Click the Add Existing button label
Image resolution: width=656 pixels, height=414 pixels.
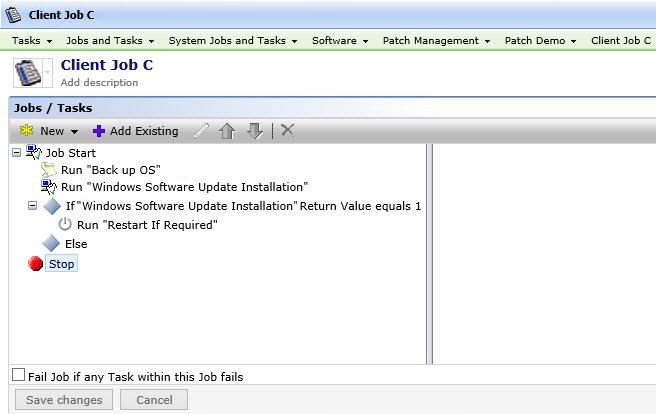[144, 131]
